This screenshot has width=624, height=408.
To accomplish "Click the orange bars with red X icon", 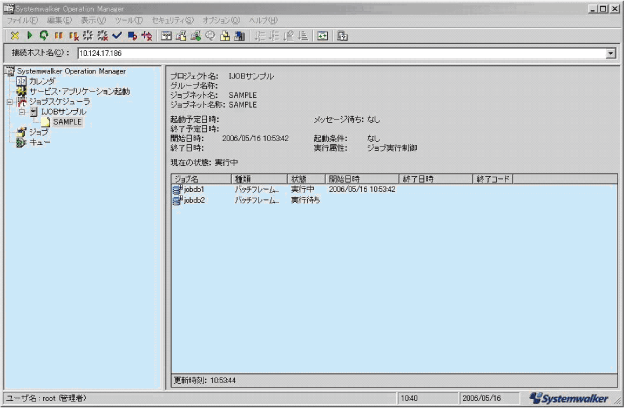I will tap(73, 36).
